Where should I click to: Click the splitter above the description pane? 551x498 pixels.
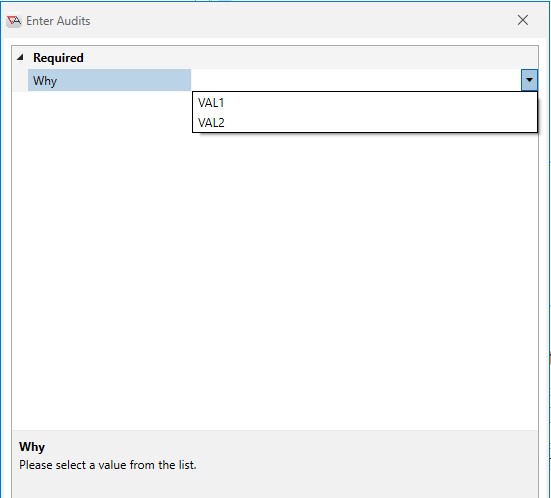click(x=275, y=431)
